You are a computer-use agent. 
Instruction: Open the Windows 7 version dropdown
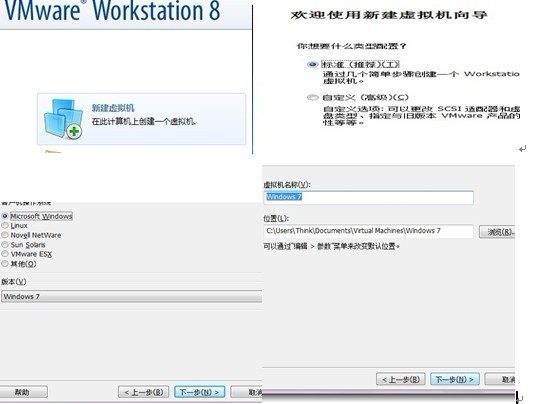(131, 296)
